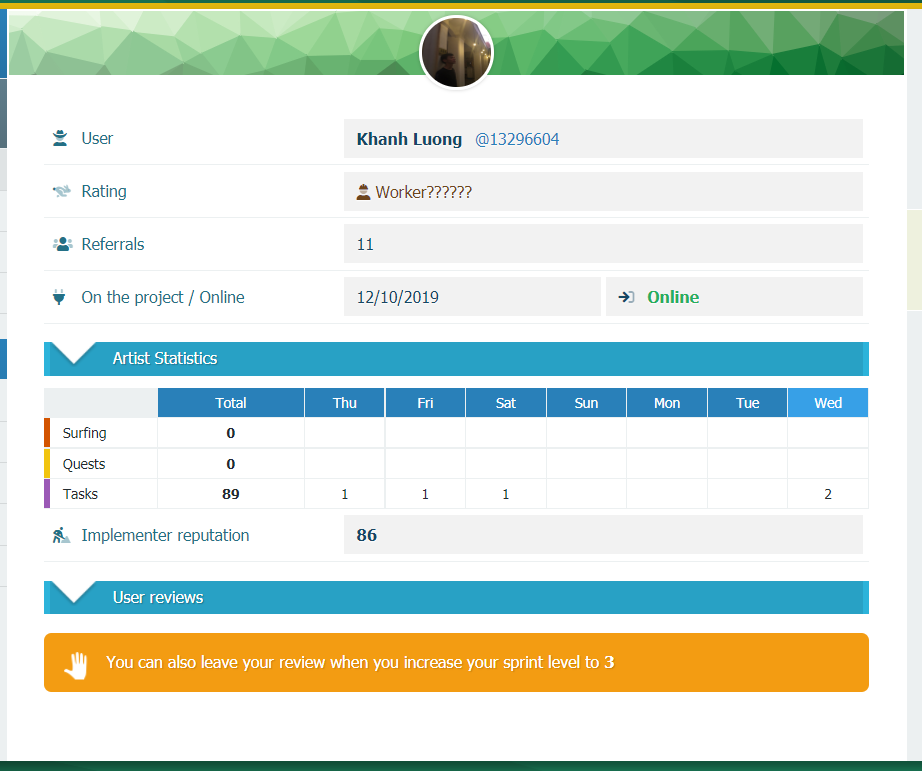Screen dimensions: 922x771
Task: Click the Wed Tasks count 2
Action: point(828,494)
